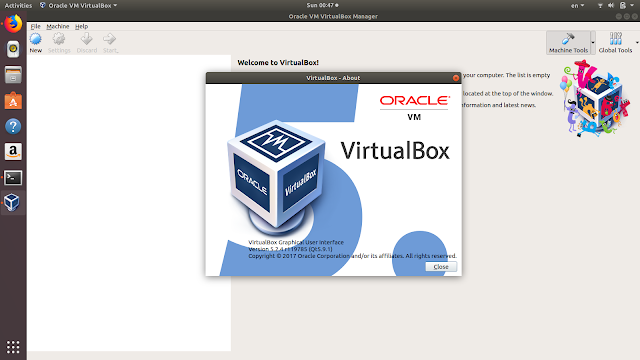Open the Help menu
Image resolution: width=640 pixels, height=360 pixels.
(81, 26)
